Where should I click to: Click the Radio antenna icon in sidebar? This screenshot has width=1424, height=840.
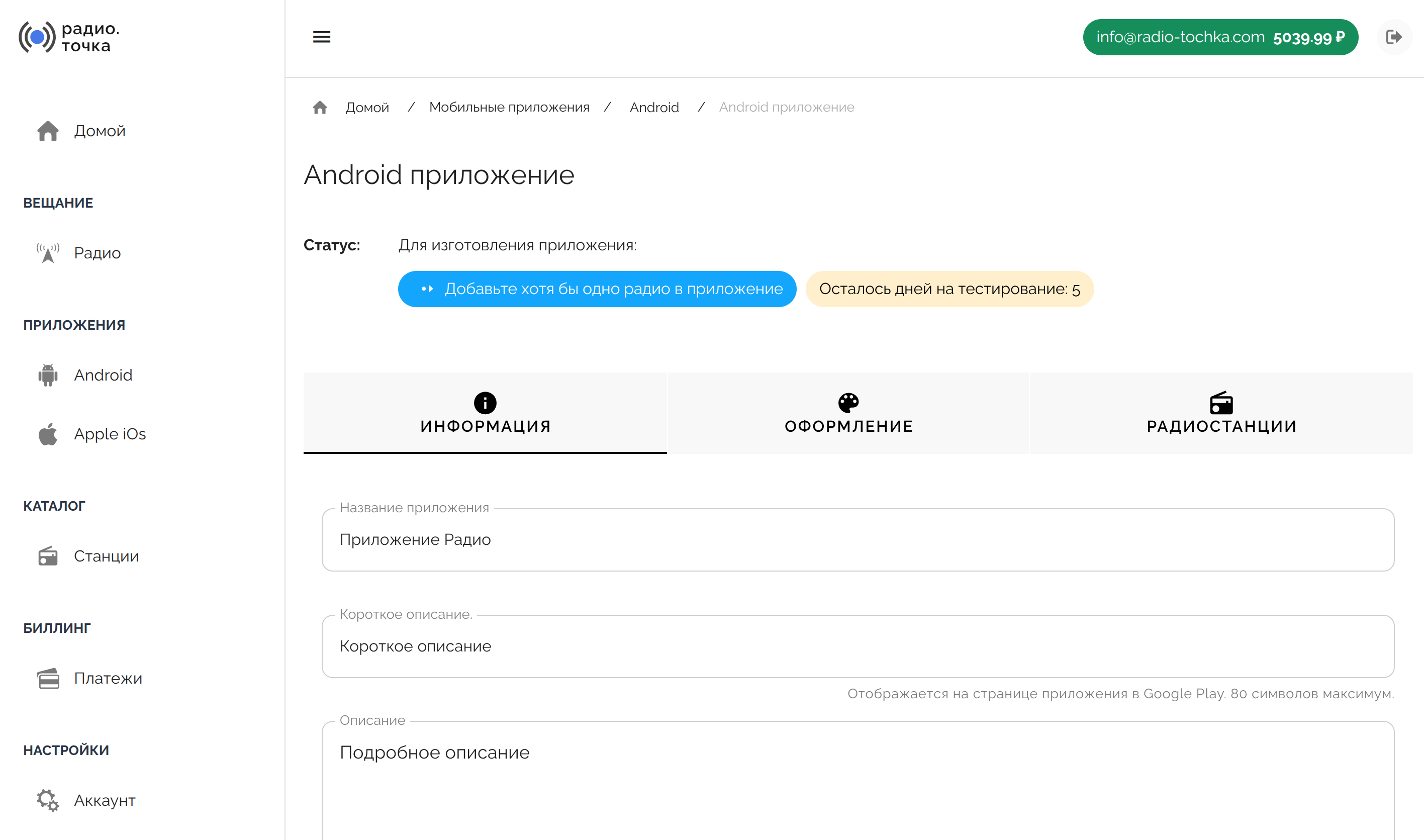pos(48,253)
